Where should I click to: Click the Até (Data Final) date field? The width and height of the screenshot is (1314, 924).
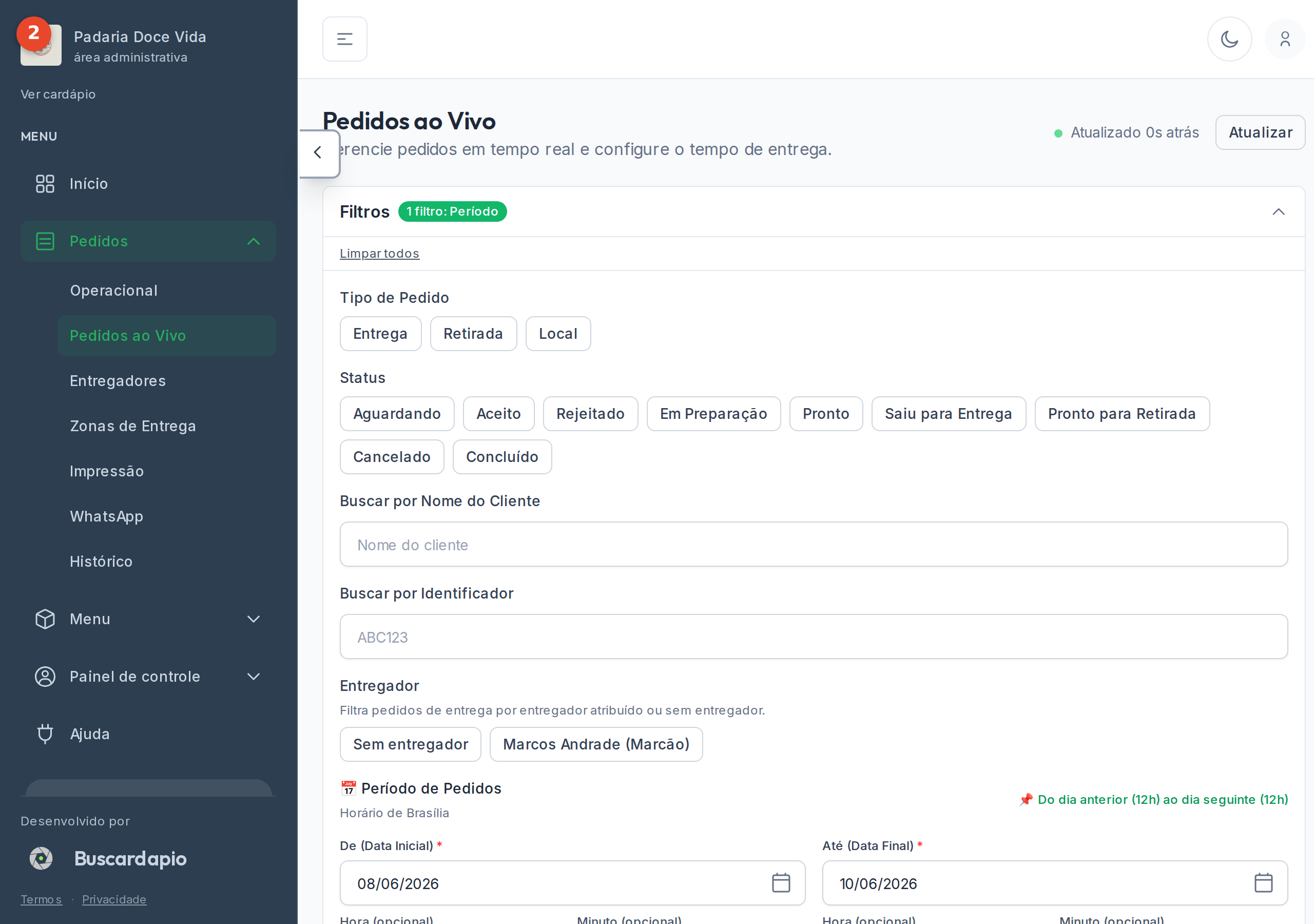point(1055,883)
